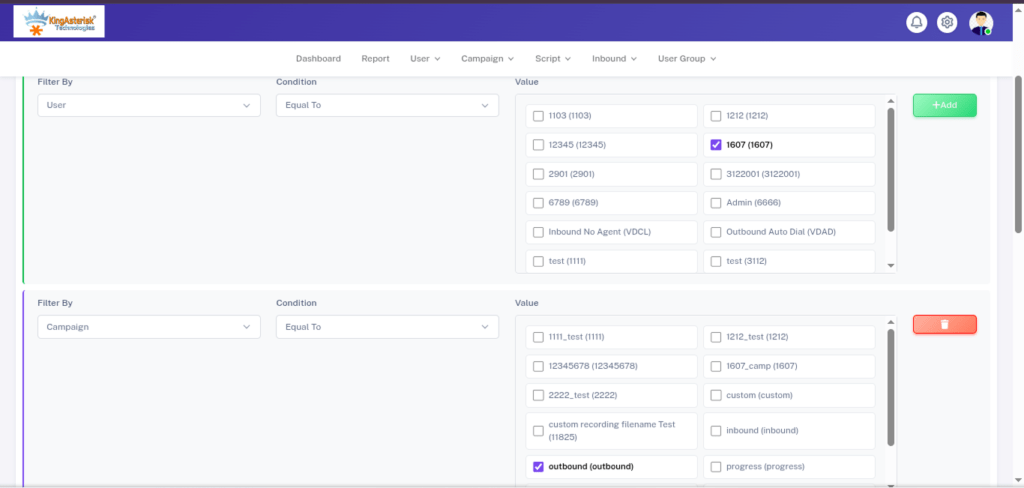This screenshot has height=488, width=1024.
Task: Open the Campaign menu in navigation
Action: point(487,59)
